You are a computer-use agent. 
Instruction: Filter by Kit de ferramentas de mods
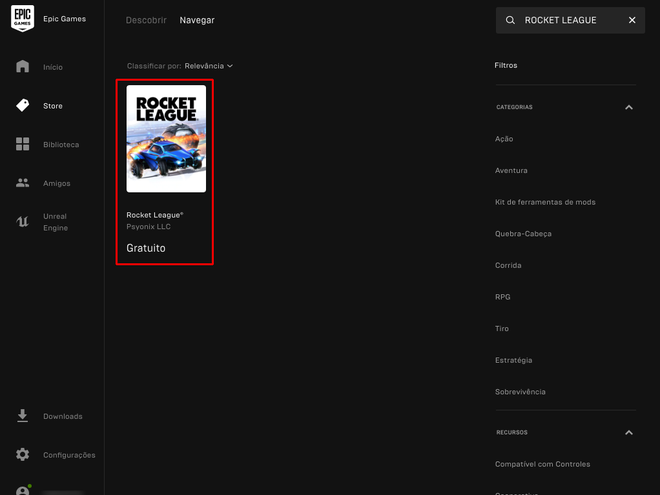point(545,202)
